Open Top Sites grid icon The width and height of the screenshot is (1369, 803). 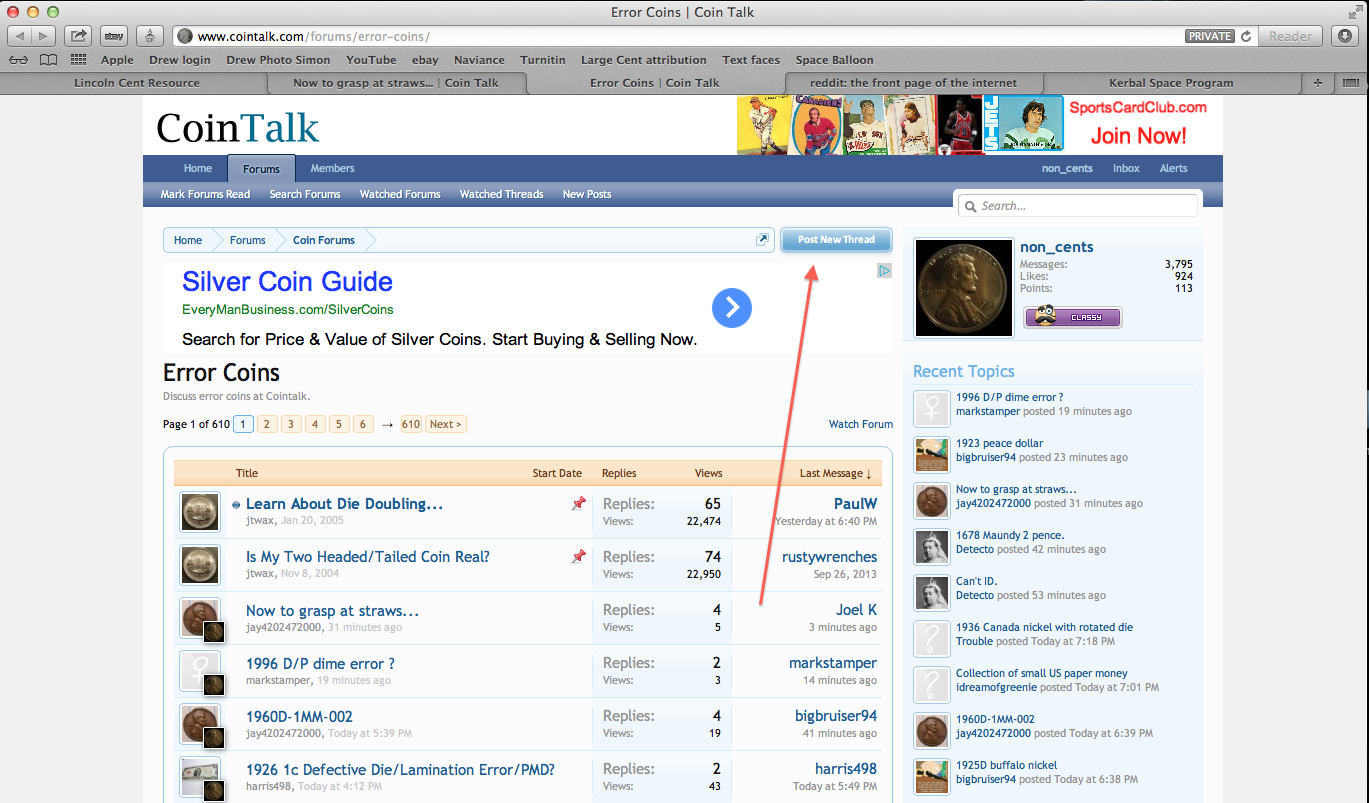(x=76, y=60)
